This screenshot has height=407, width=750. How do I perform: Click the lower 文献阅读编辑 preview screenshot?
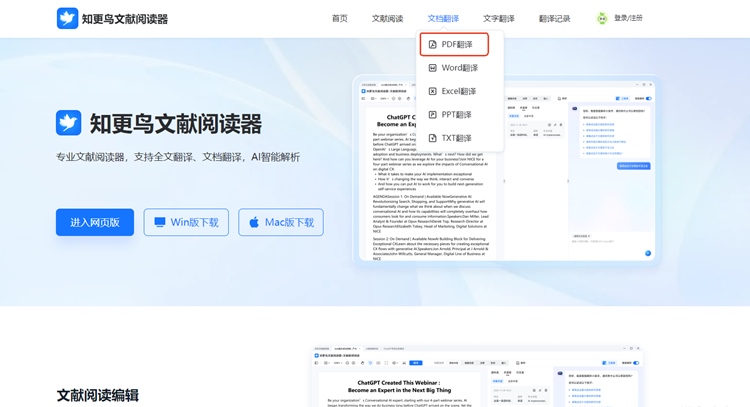click(478, 376)
